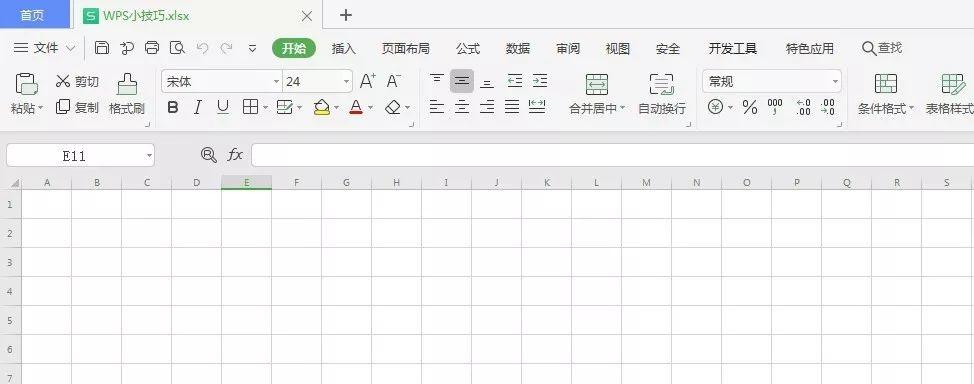Viewport: 974px width, 384px height.
Task: Toggle Bold formatting
Action: click(173, 107)
